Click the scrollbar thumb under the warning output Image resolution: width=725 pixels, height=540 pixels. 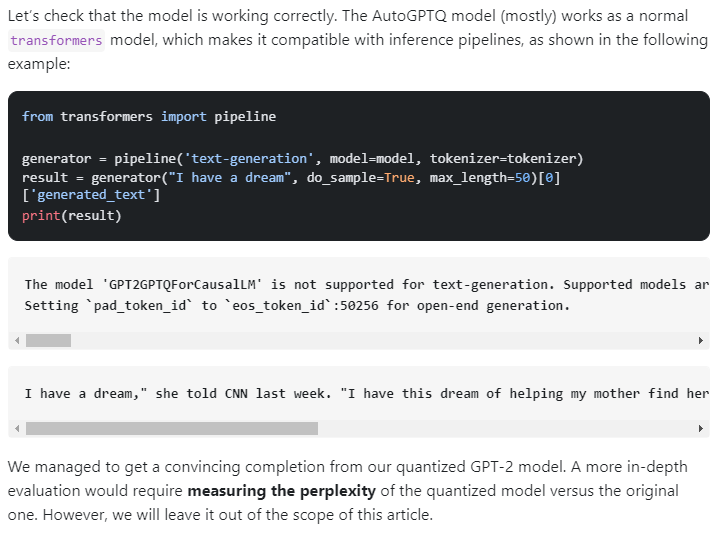(48, 340)
